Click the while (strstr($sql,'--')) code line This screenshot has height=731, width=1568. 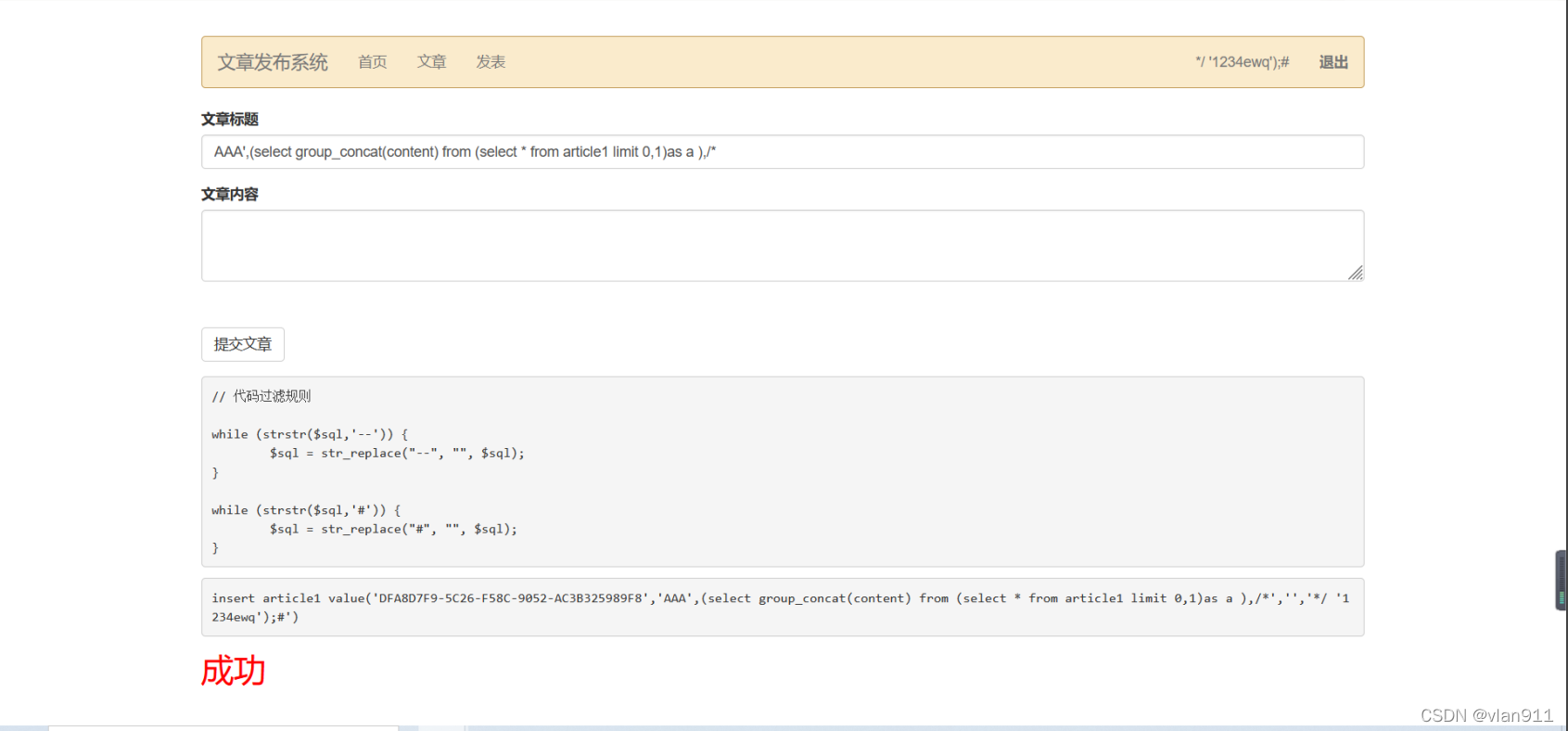[310, 434]
